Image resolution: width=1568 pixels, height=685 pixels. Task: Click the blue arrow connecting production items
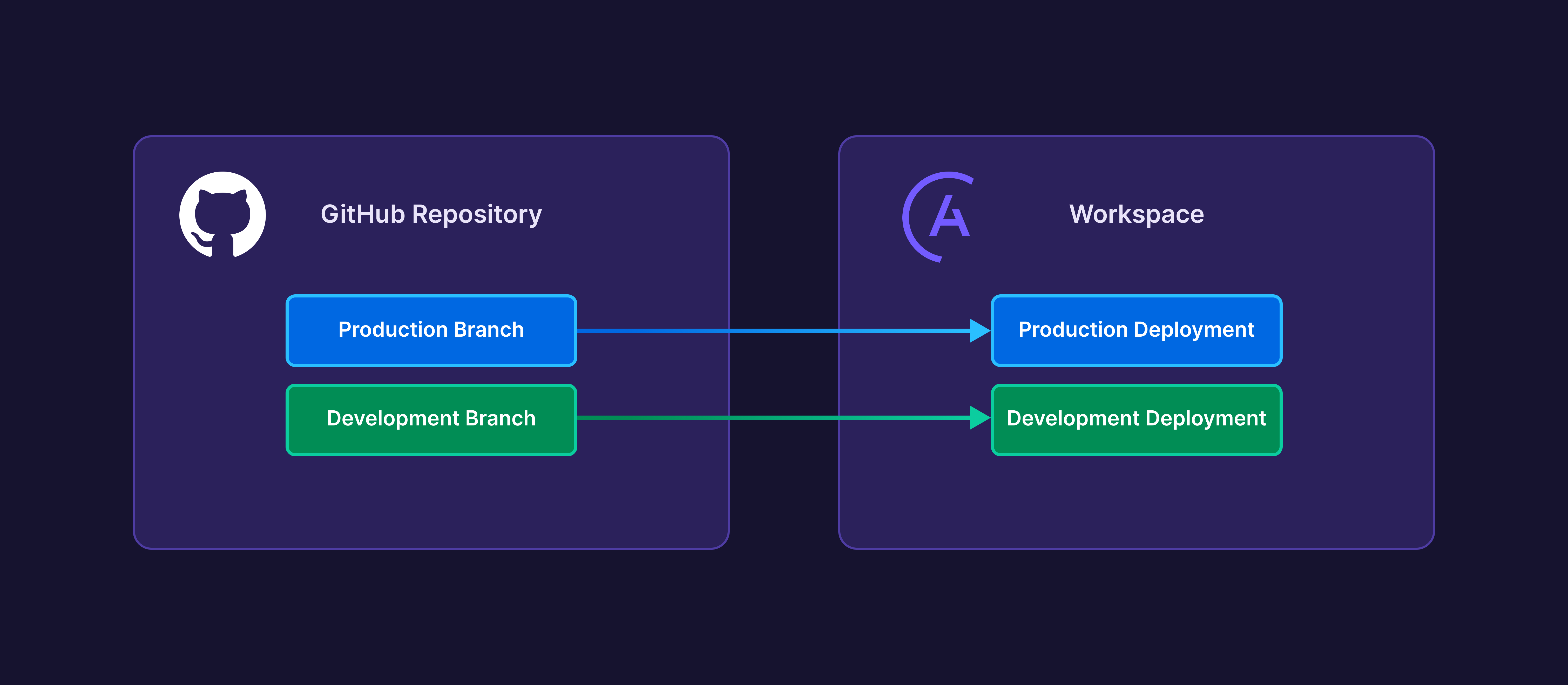779,330
